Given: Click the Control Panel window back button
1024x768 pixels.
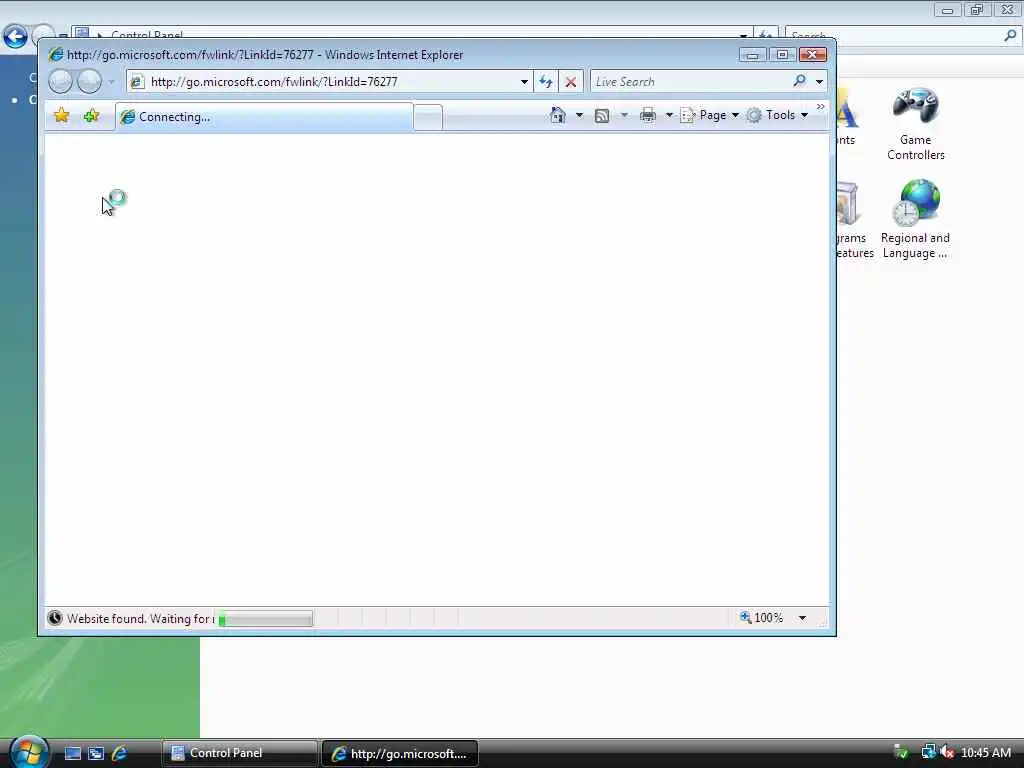Looking at the screenshot, I should (15, 36).
